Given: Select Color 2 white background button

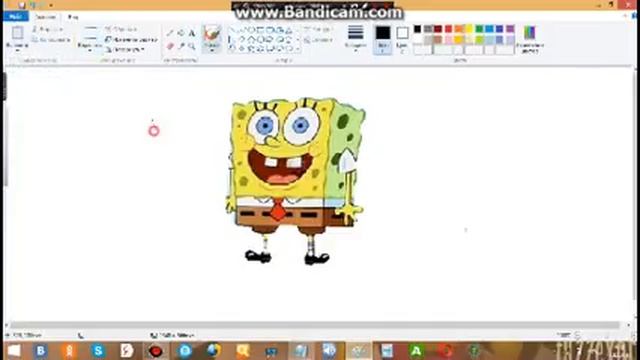Looking at the screenshot, I should (402, 40).
